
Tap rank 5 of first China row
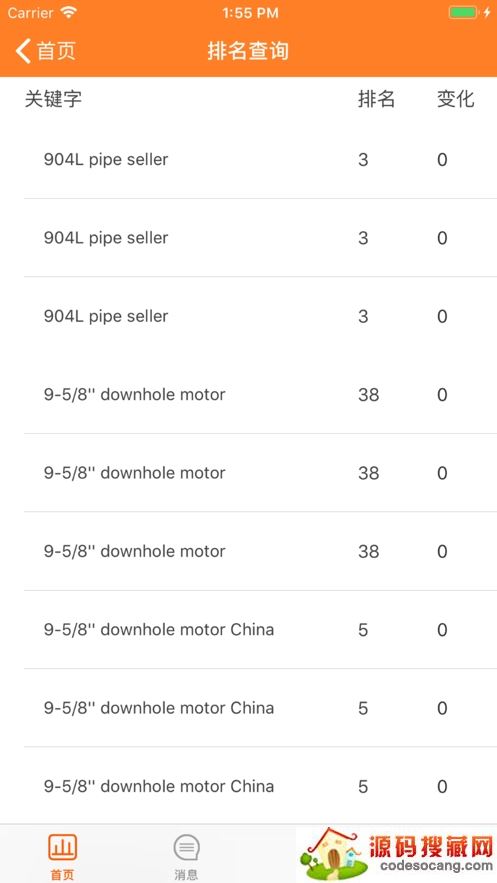(x=363, y=630)
